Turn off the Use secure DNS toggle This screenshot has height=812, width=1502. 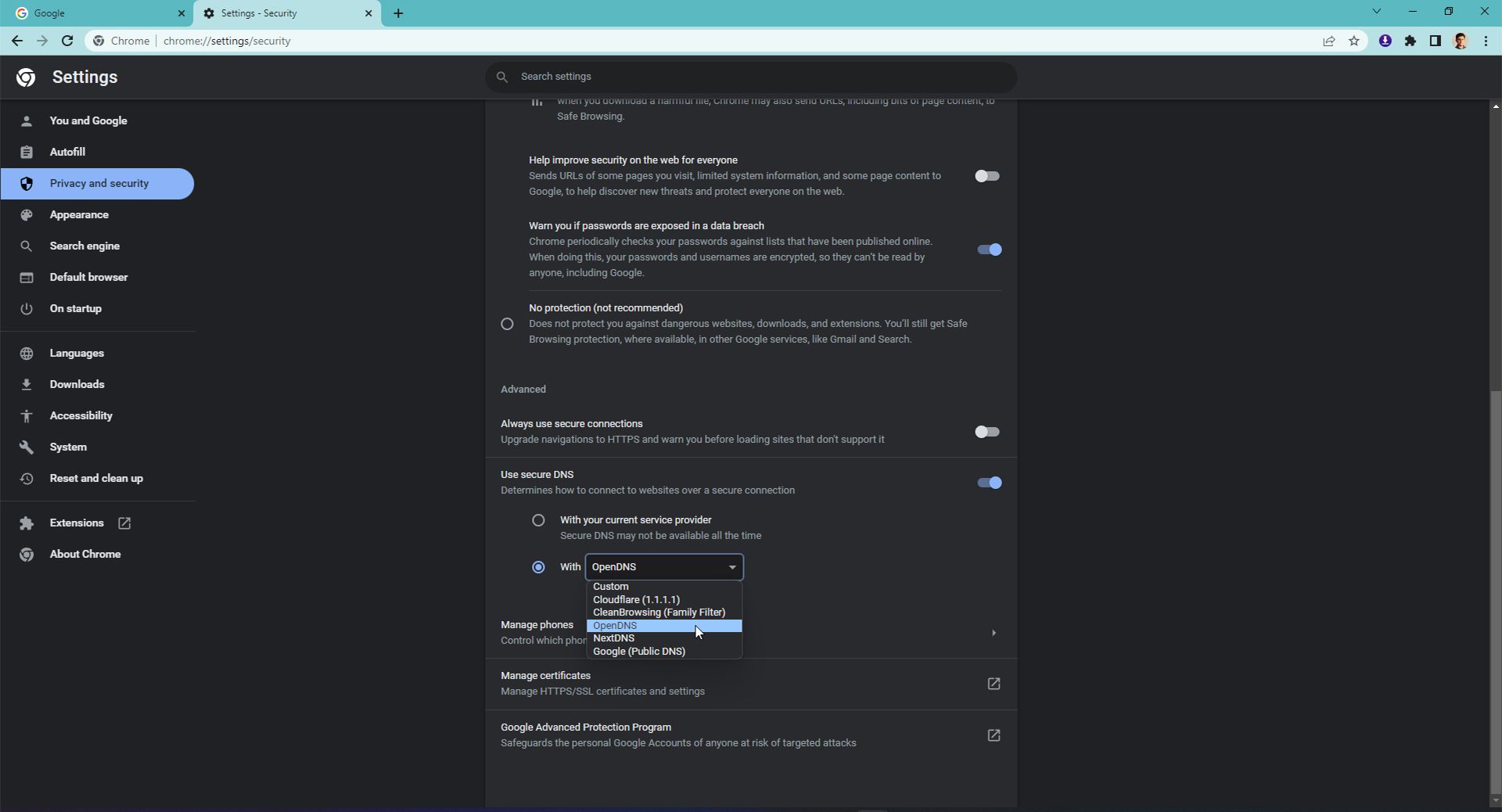tap(989, 483)
